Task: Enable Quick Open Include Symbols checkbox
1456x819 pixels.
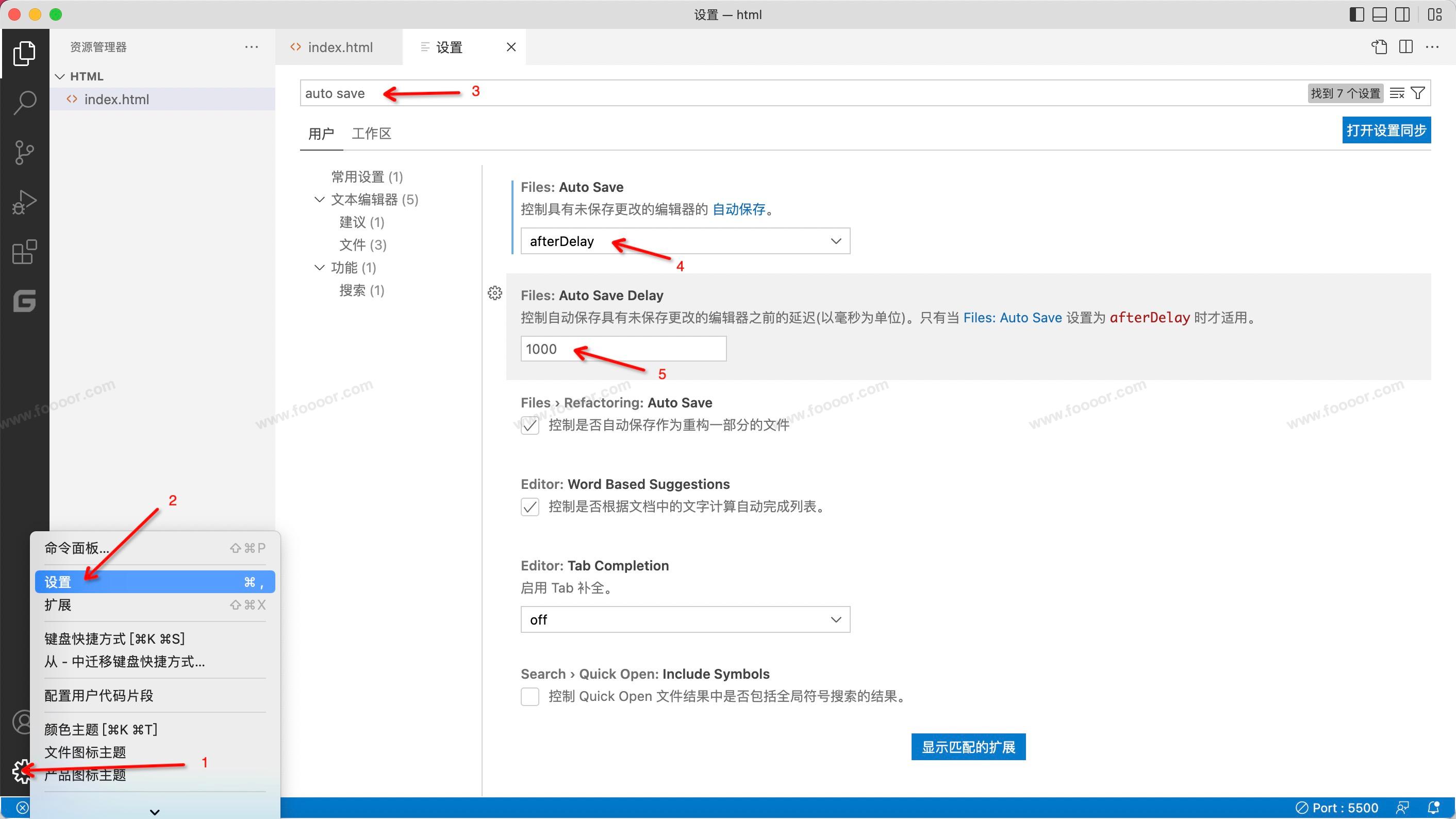Action: click(x=530, y=696)
